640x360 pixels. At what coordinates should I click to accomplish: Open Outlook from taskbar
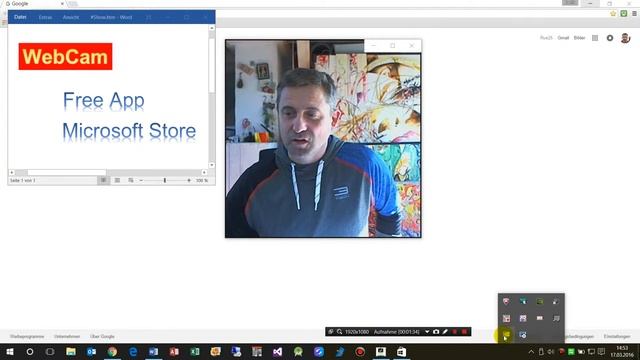91,352
